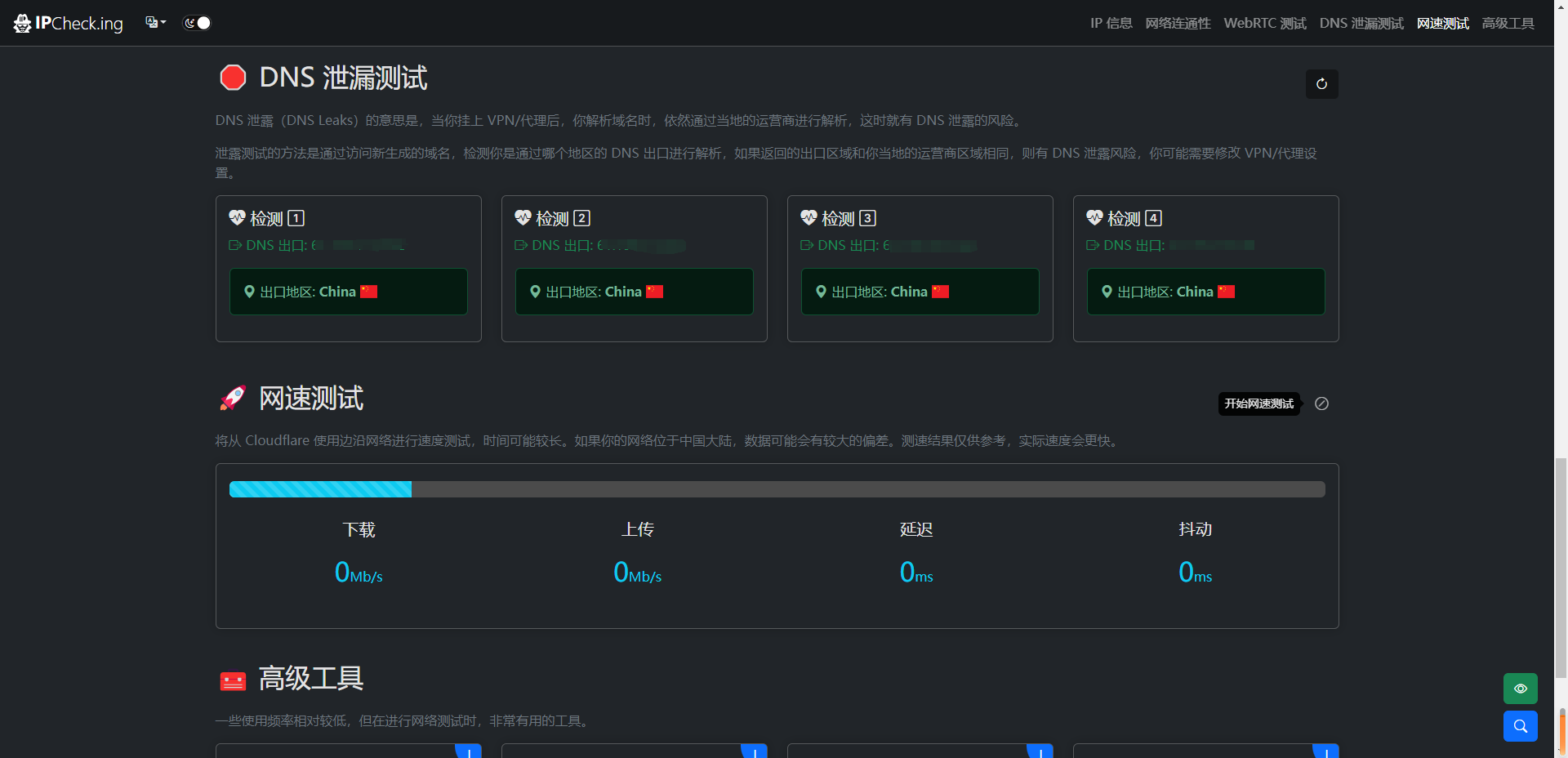Click the 出口地区 China box in 检测 2
This screenshot has height=758, width=1568.
[x=634, y=292]
